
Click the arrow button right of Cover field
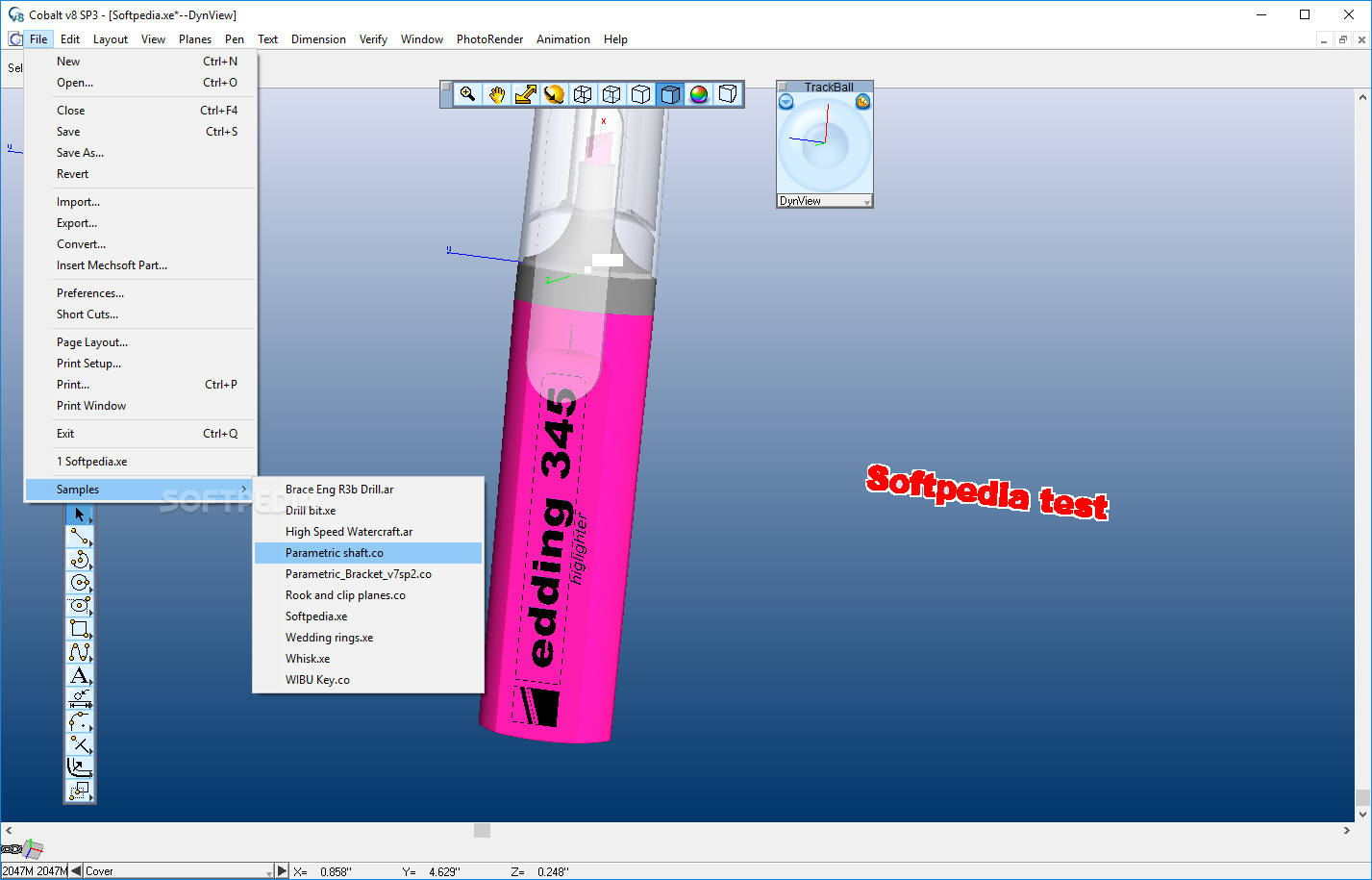pyautogui.click(x=282, y=871)
